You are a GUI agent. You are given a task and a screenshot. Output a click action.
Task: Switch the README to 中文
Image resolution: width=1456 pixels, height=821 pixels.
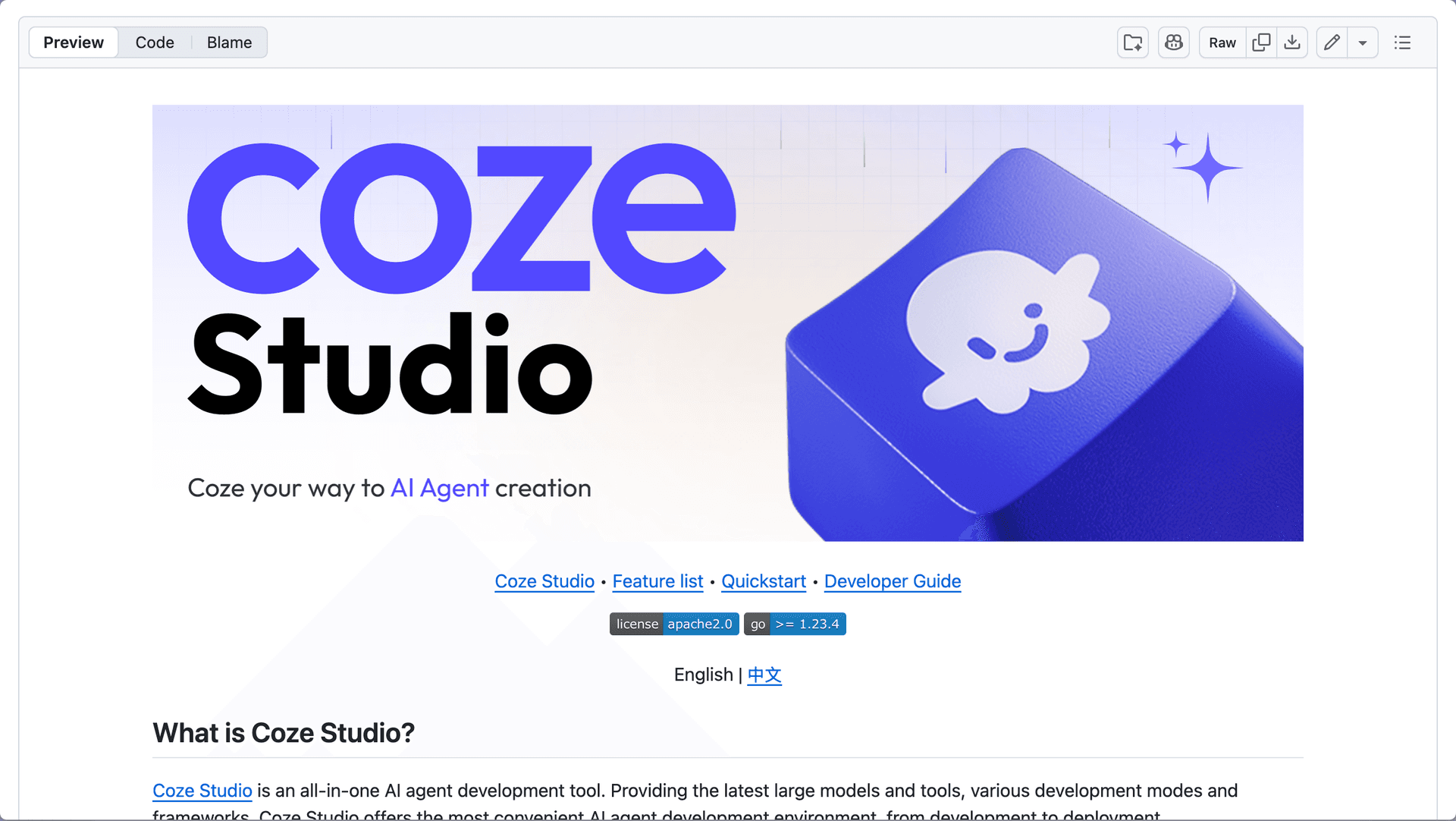(x=764, y=675)
